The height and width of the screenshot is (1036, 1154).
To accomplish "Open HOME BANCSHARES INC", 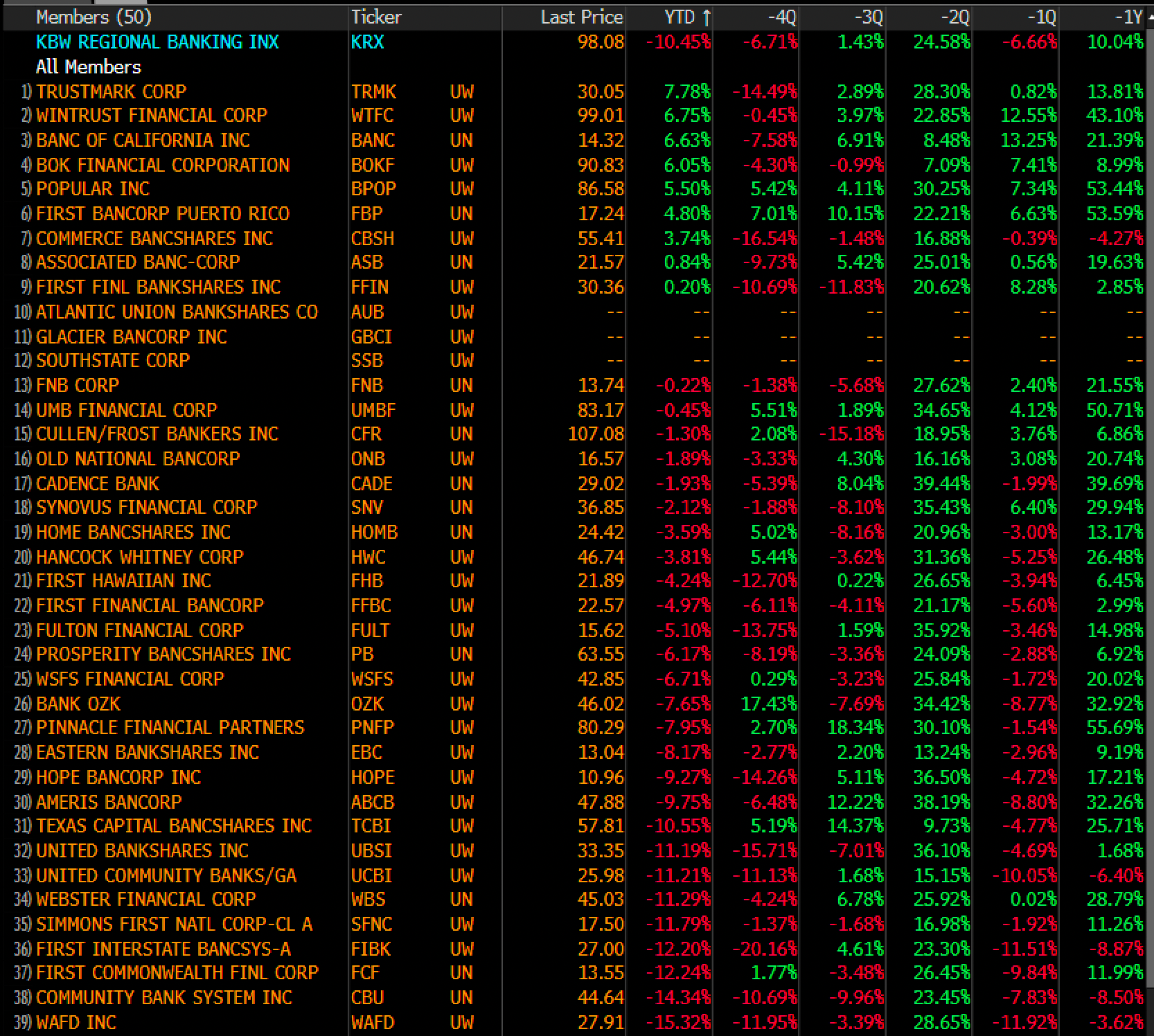I will (x=133, y=532).
